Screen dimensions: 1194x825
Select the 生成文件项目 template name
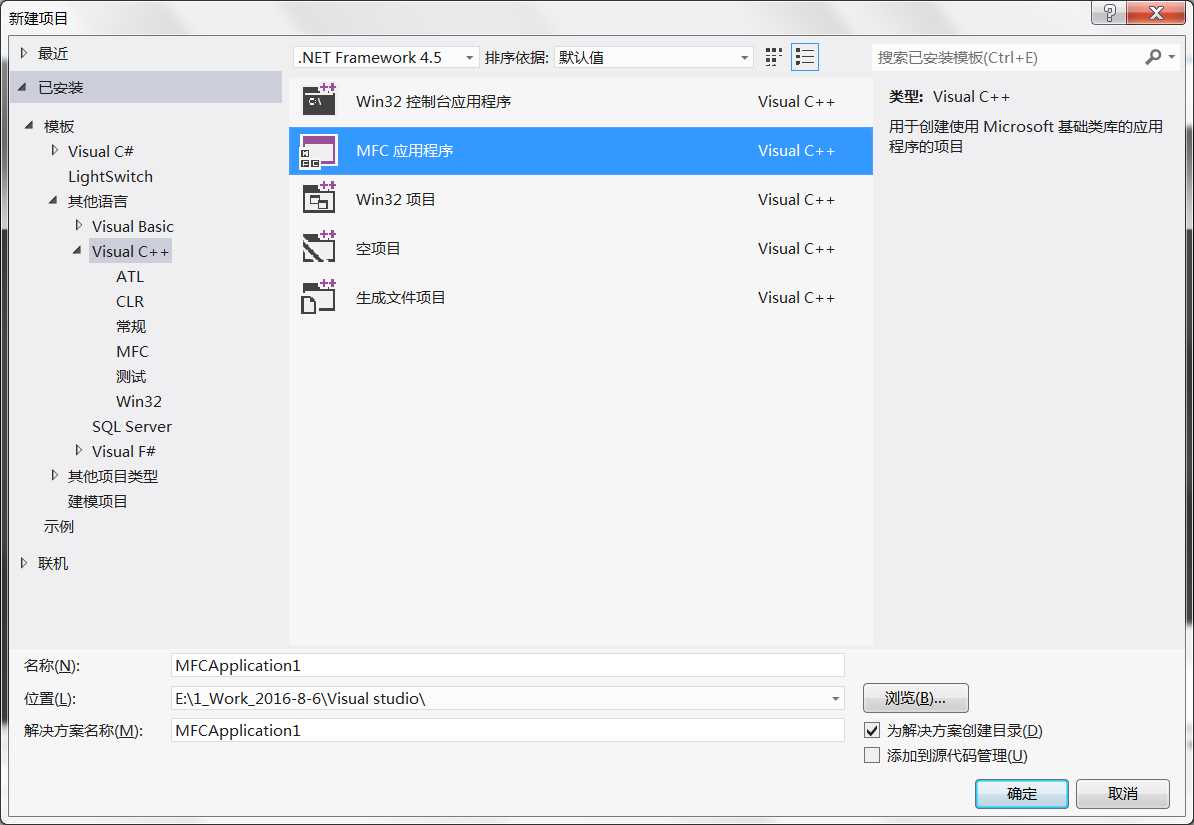click(400, 297)
